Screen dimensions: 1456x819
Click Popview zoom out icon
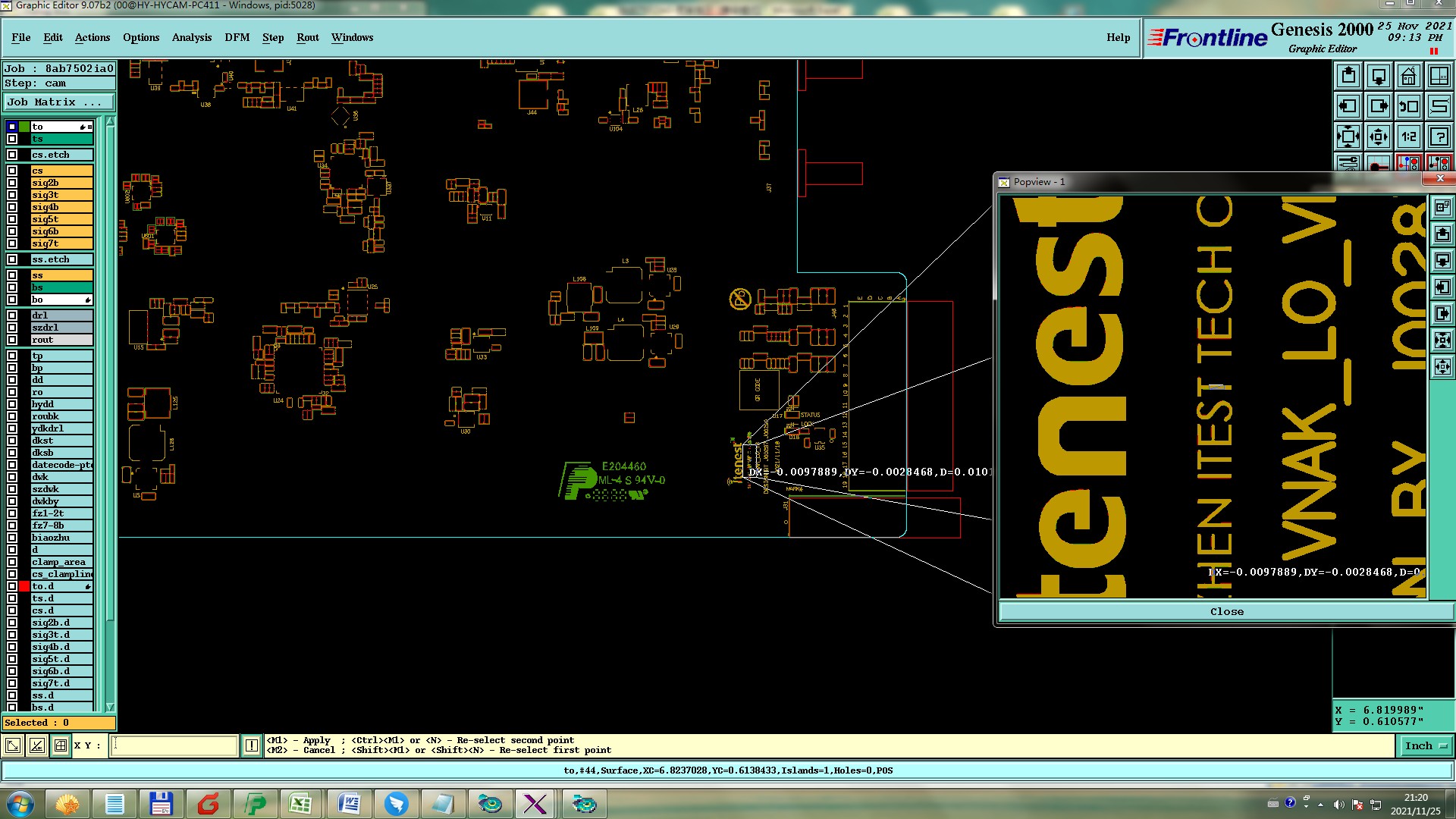tap(1442, 367)
